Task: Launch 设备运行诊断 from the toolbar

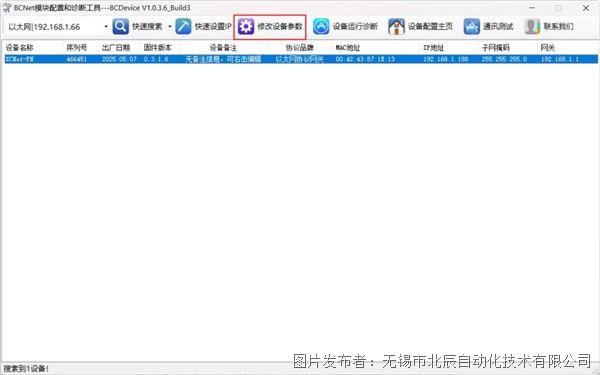Action: pyautogui.click(x=345, y=26)
